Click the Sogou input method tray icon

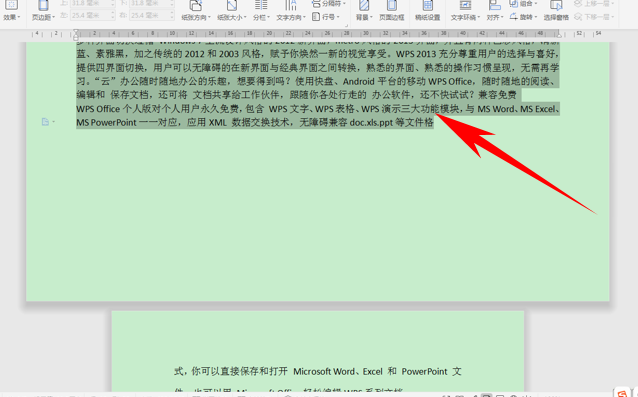coord(622,393)
